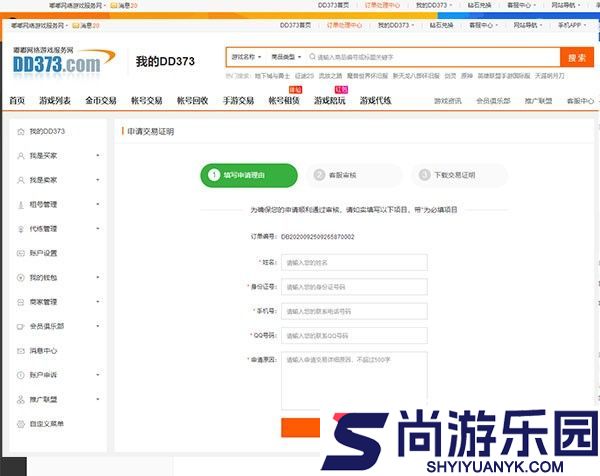Open the 首页 navigation tab
The height and width of the screenshot is (476, 600).
click(x=17, y=101)
